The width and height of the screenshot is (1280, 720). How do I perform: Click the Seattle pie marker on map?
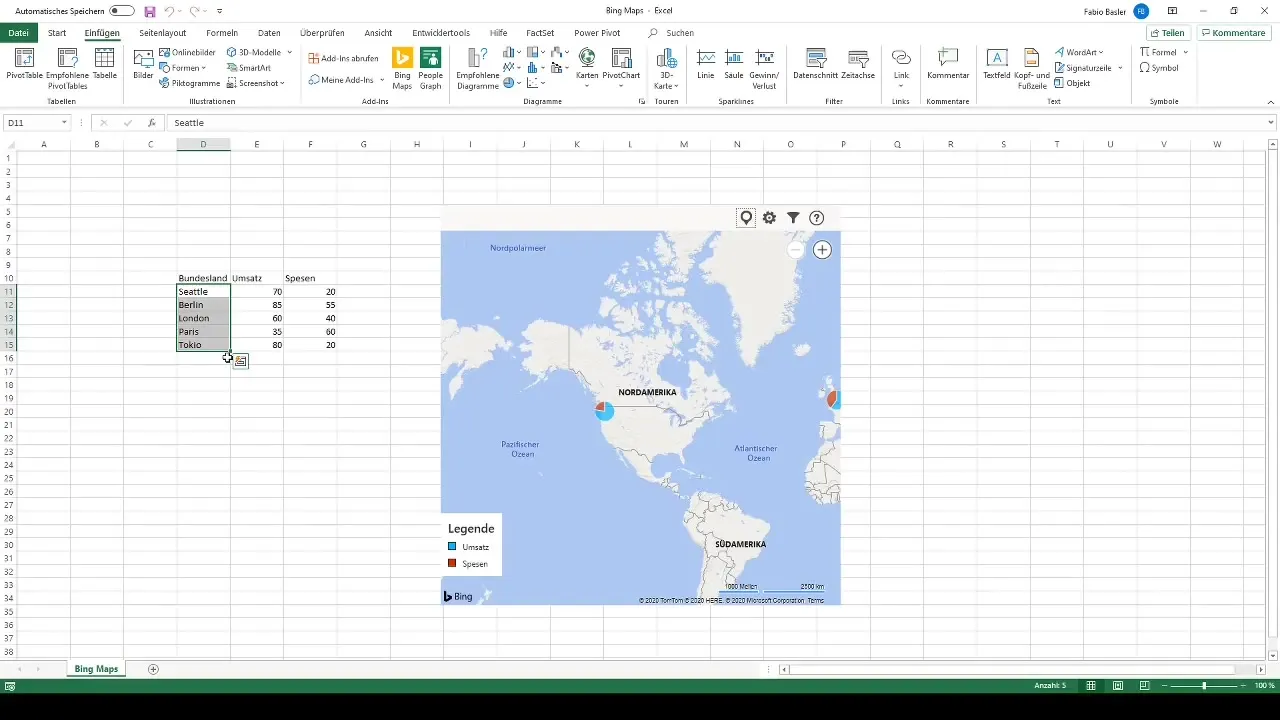604,410
